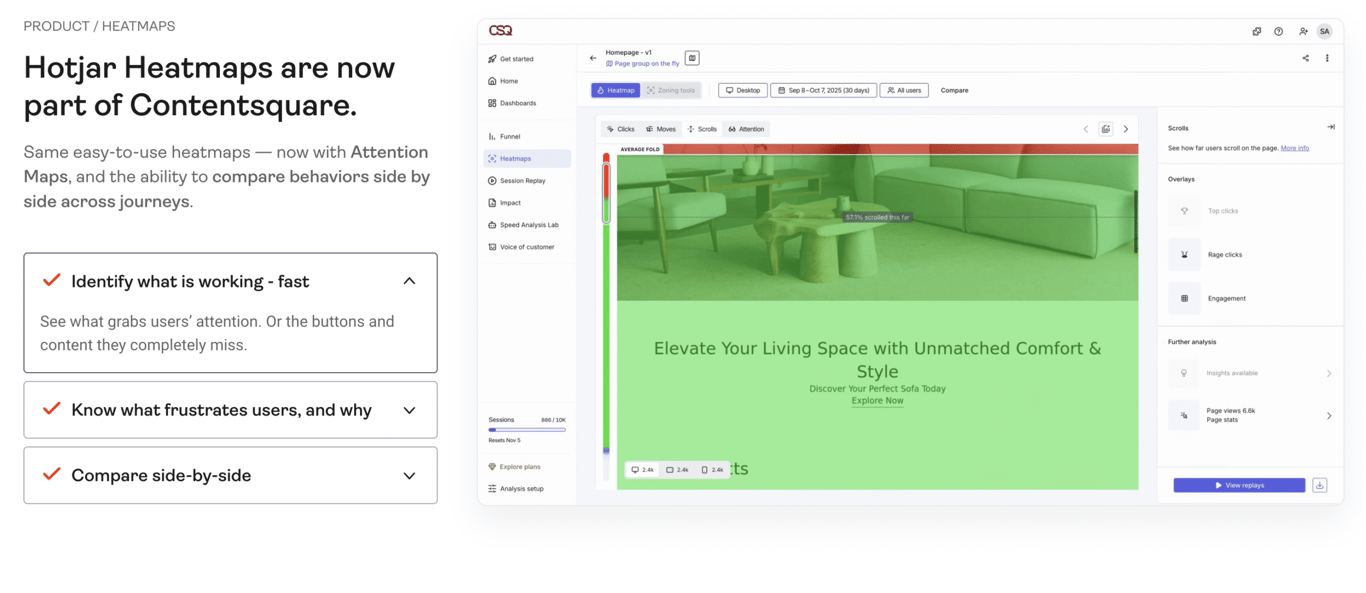1366x593 pixels.
Task: Click the View replays button
Action: pos(1238,484)
